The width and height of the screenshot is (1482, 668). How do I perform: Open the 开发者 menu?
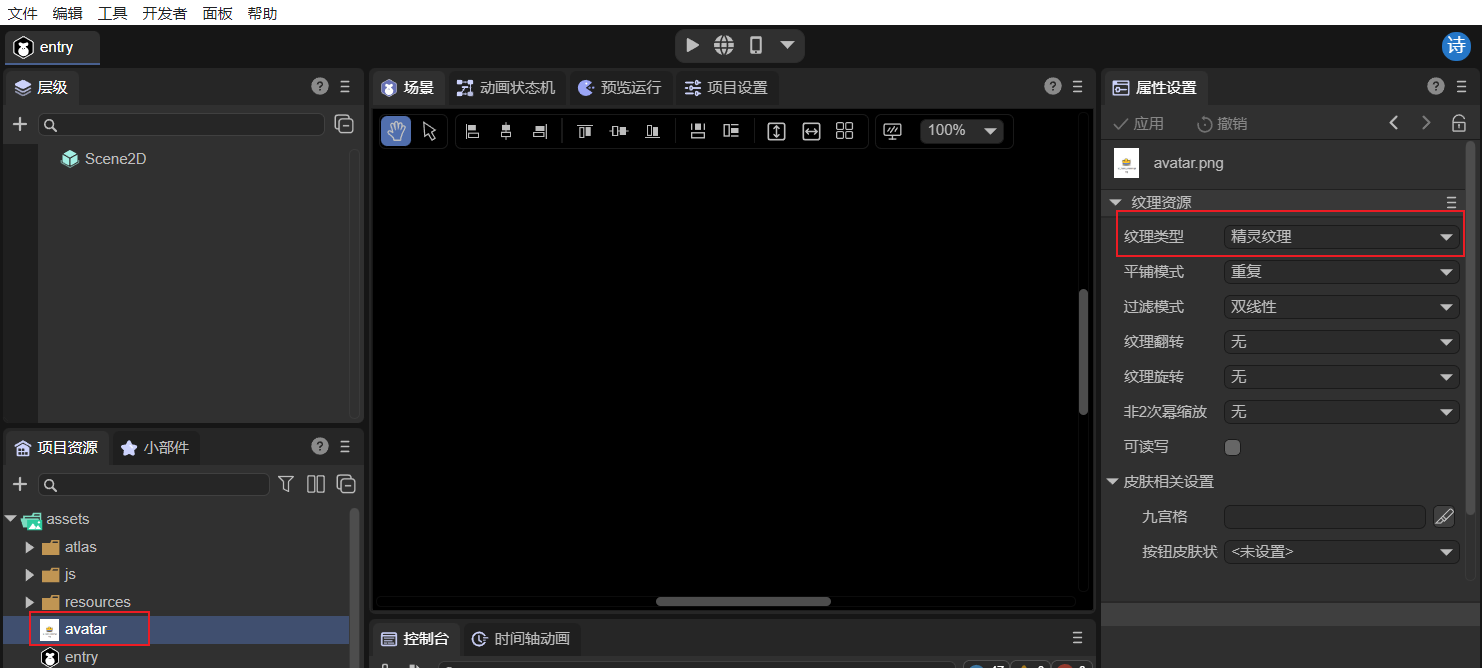click(x=164, y=13)
